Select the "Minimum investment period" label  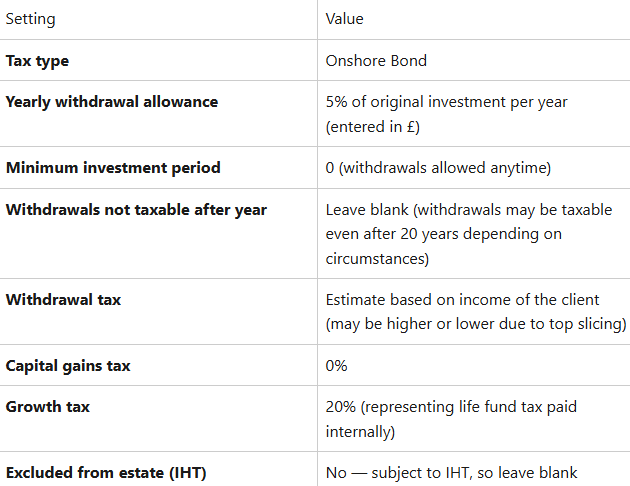[113, 168]
